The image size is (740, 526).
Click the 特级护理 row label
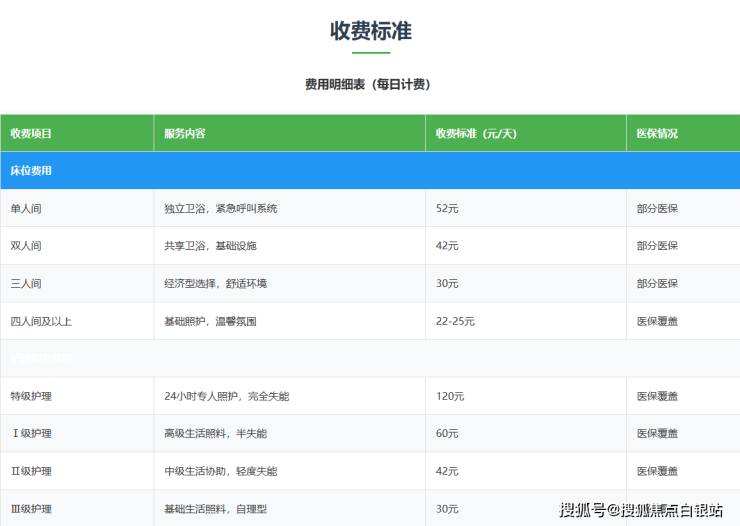pyautogui.click(x=31, y=397)
